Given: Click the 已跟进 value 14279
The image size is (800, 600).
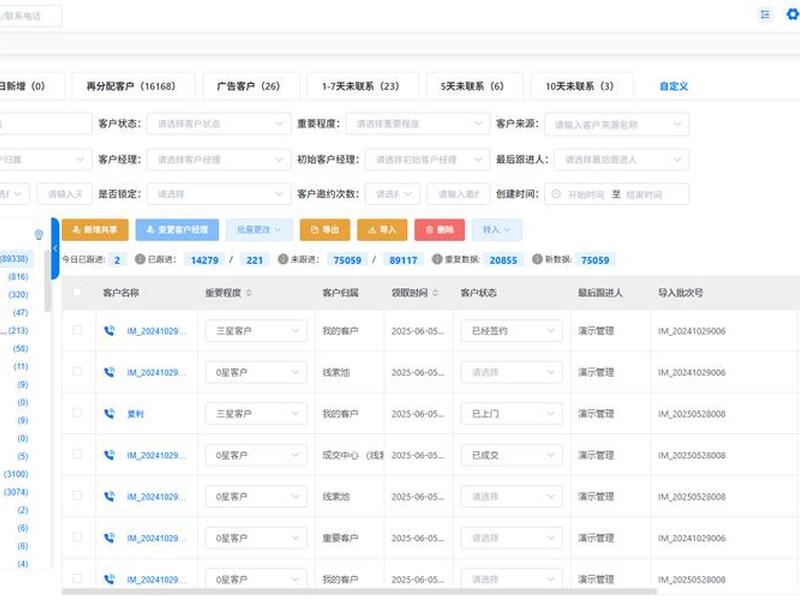Looking at the screenshot, I should click(205, 260).
